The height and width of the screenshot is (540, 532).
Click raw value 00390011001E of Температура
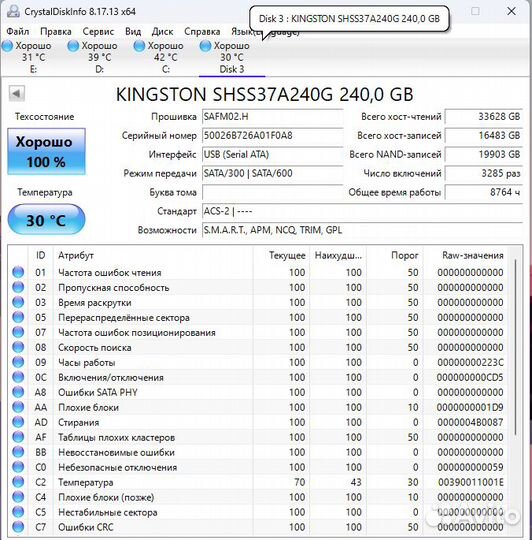point(470,482)
